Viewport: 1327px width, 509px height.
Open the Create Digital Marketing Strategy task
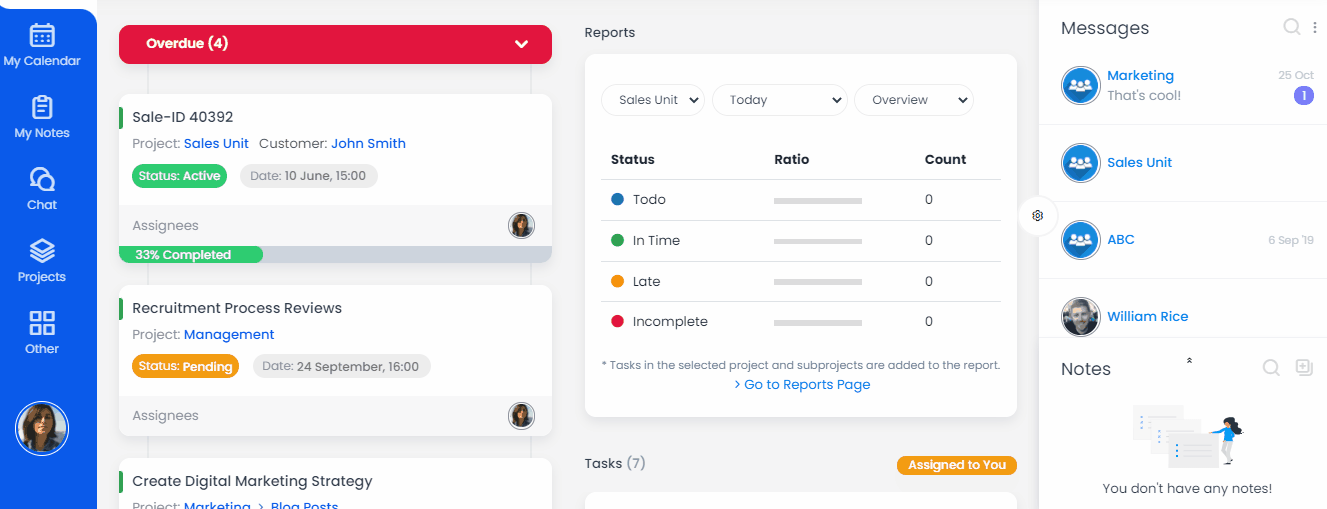[x=252, y=481]
